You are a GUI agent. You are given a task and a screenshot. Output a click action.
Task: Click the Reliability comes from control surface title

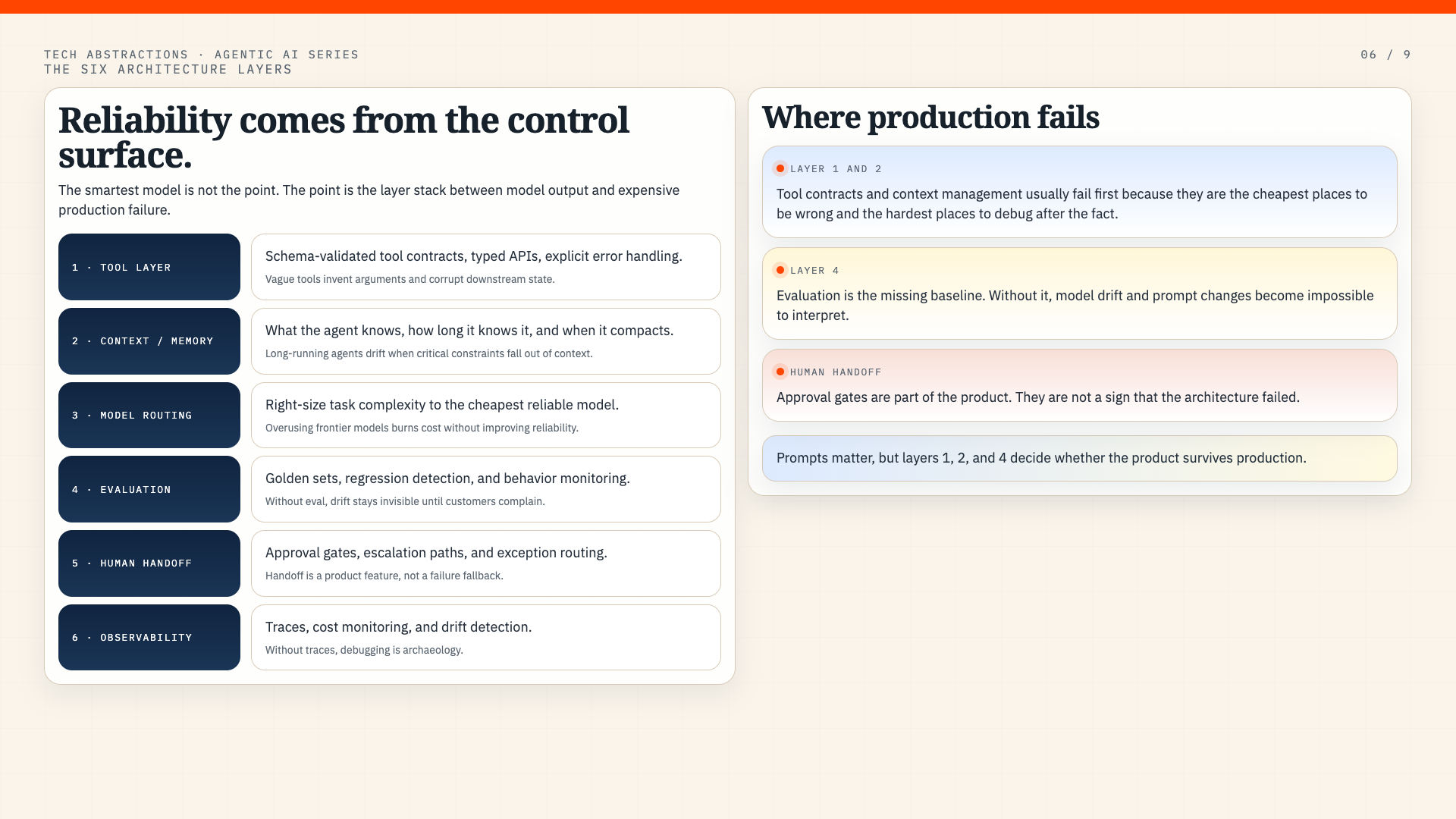344,137
